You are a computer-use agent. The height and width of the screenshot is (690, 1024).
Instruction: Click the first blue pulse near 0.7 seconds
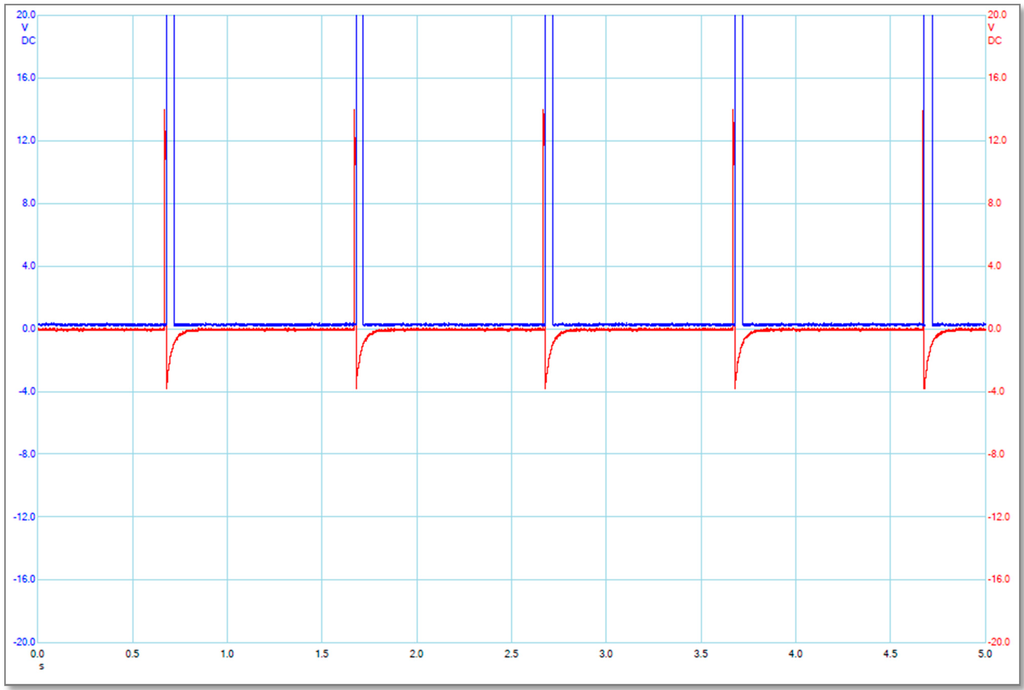pos(170,170)
